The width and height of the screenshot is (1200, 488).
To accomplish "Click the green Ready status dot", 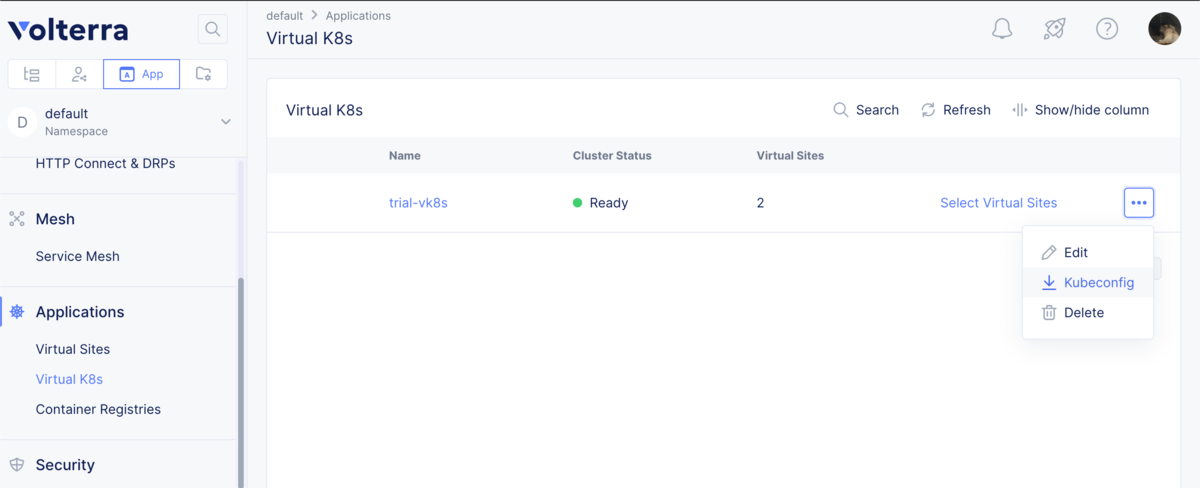I will click(x=578, y=203).
